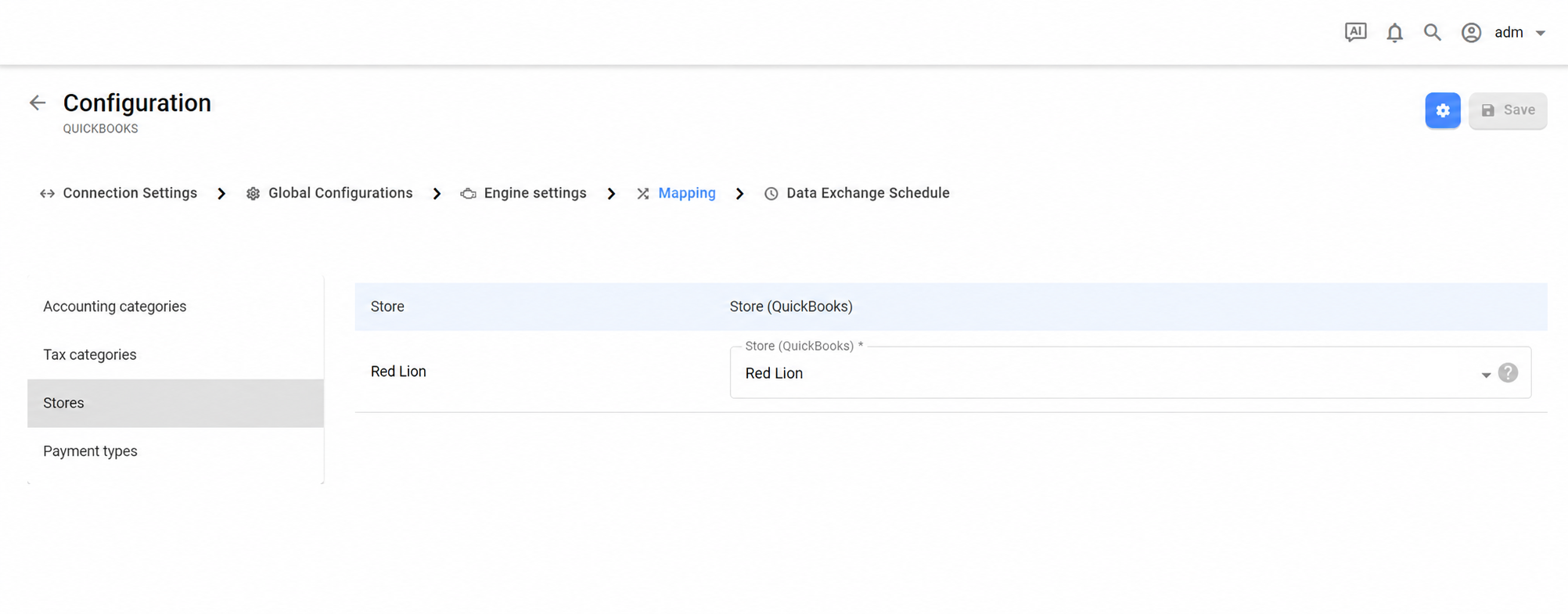The image size is (1568, 614).
Task: Click the Mapping shuffle icon
Action: [x=642, y=194]
